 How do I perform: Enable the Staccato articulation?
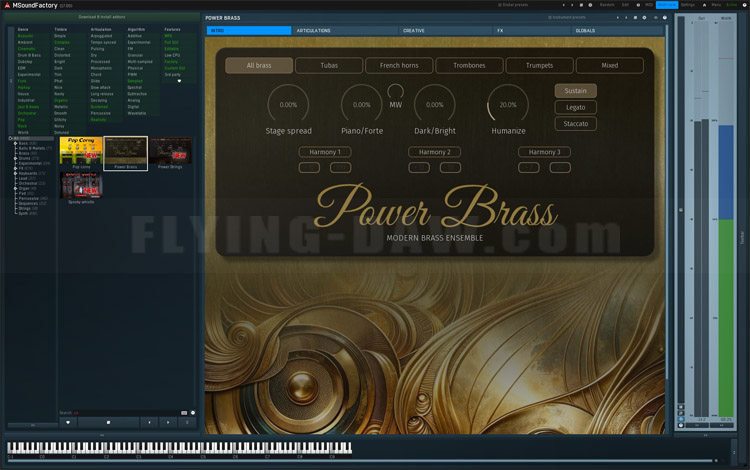[575, 123]
